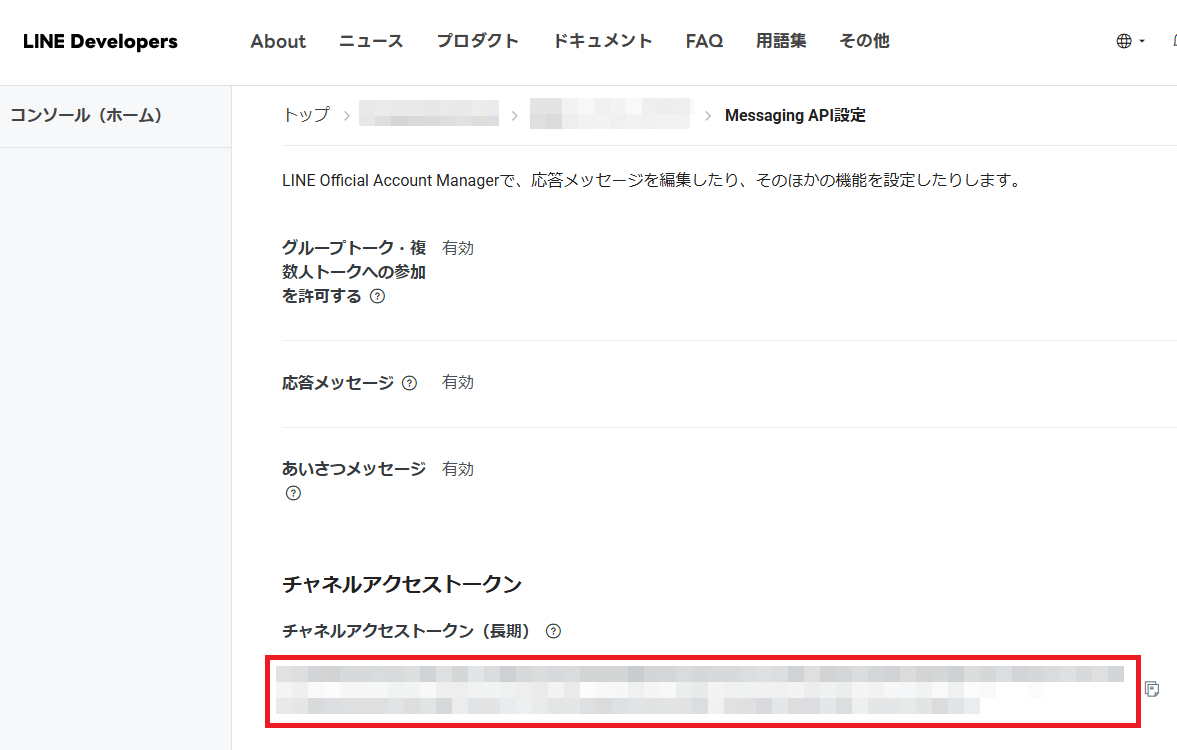This screenshot has width=1177, height=750.
Task: Open the blurred channel breadcrumb before Messaging API設定
Action: (610, 115)
